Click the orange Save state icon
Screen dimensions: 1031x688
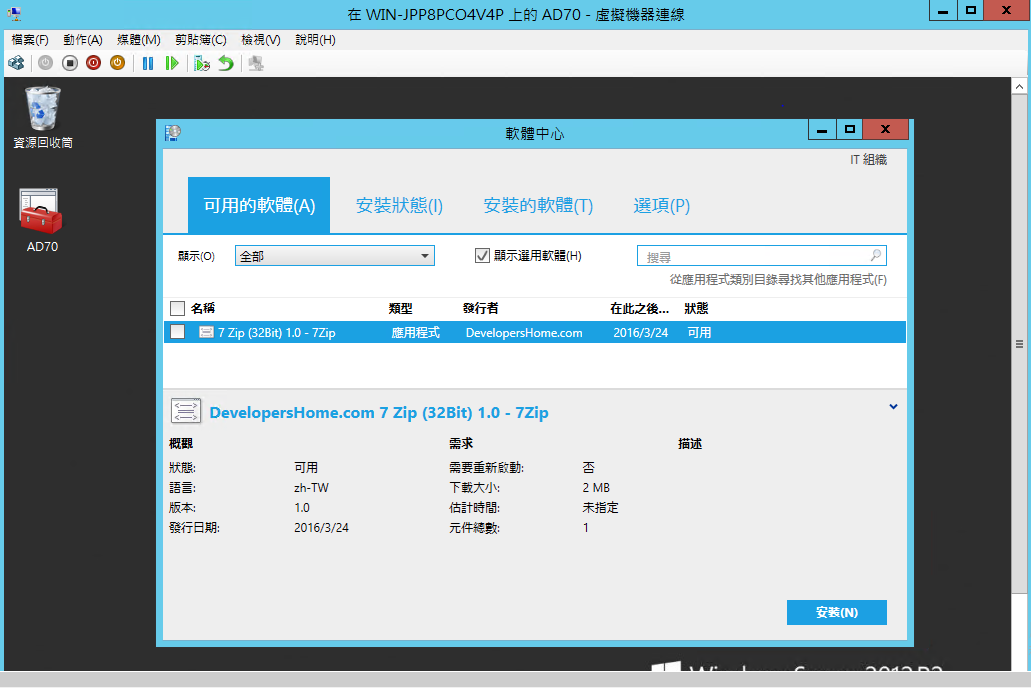(x=118, y=63)
